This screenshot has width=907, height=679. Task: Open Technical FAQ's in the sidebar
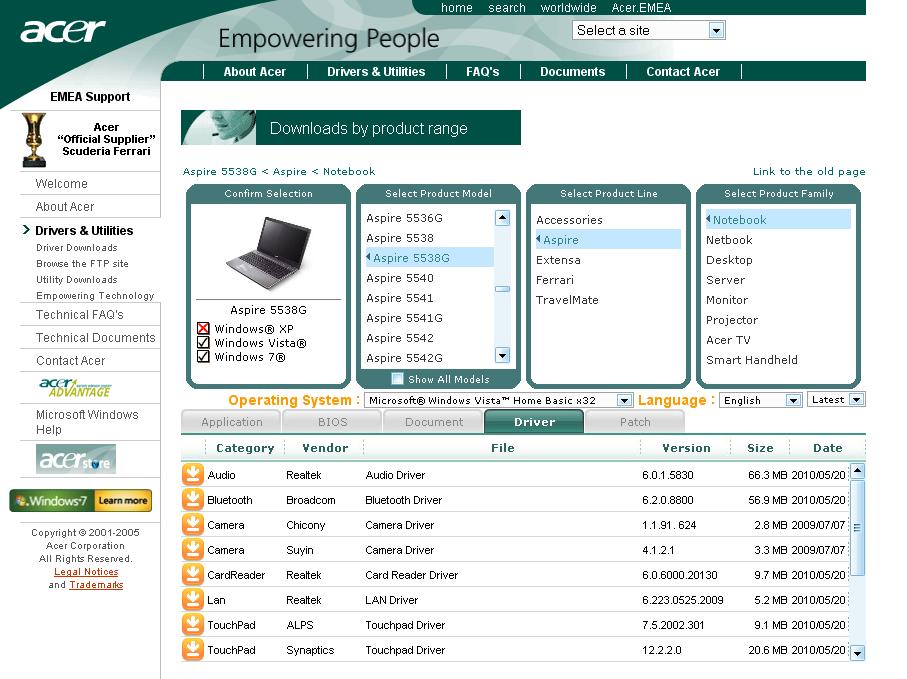point(80,315)
